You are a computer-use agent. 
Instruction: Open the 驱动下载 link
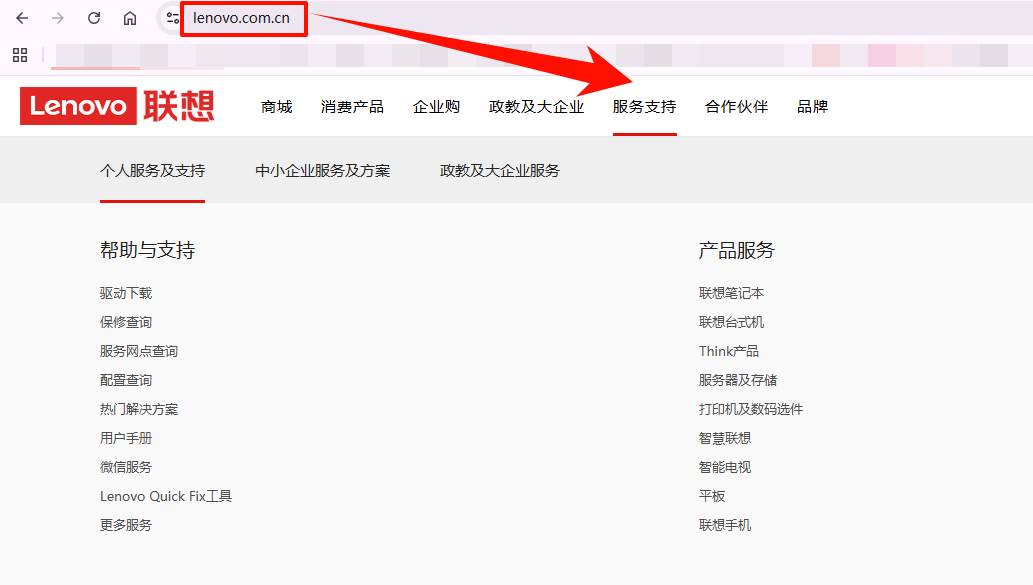124,293
